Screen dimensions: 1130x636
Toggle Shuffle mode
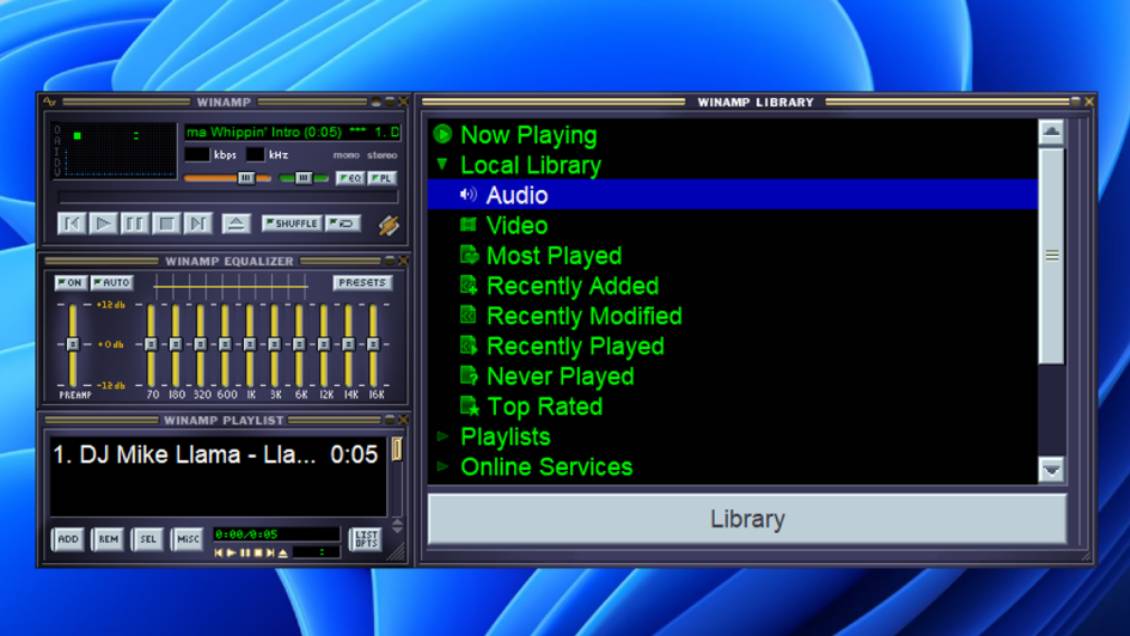point(291,223)
